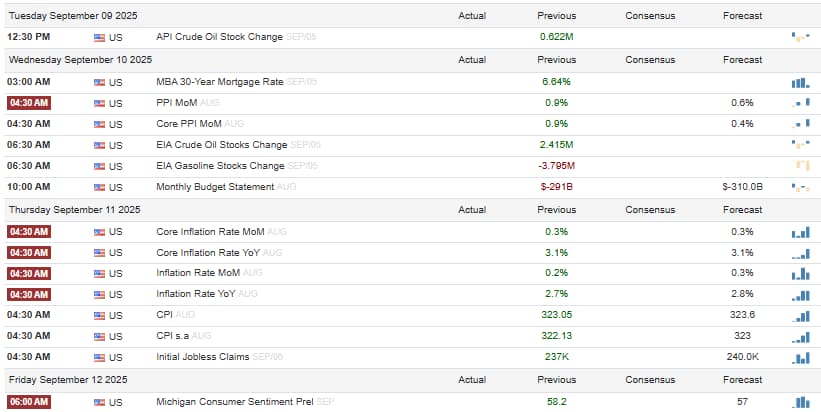Select the EIA Crude Oil Stocks Change link
This screenshot has height=412, width=821.
221,145
